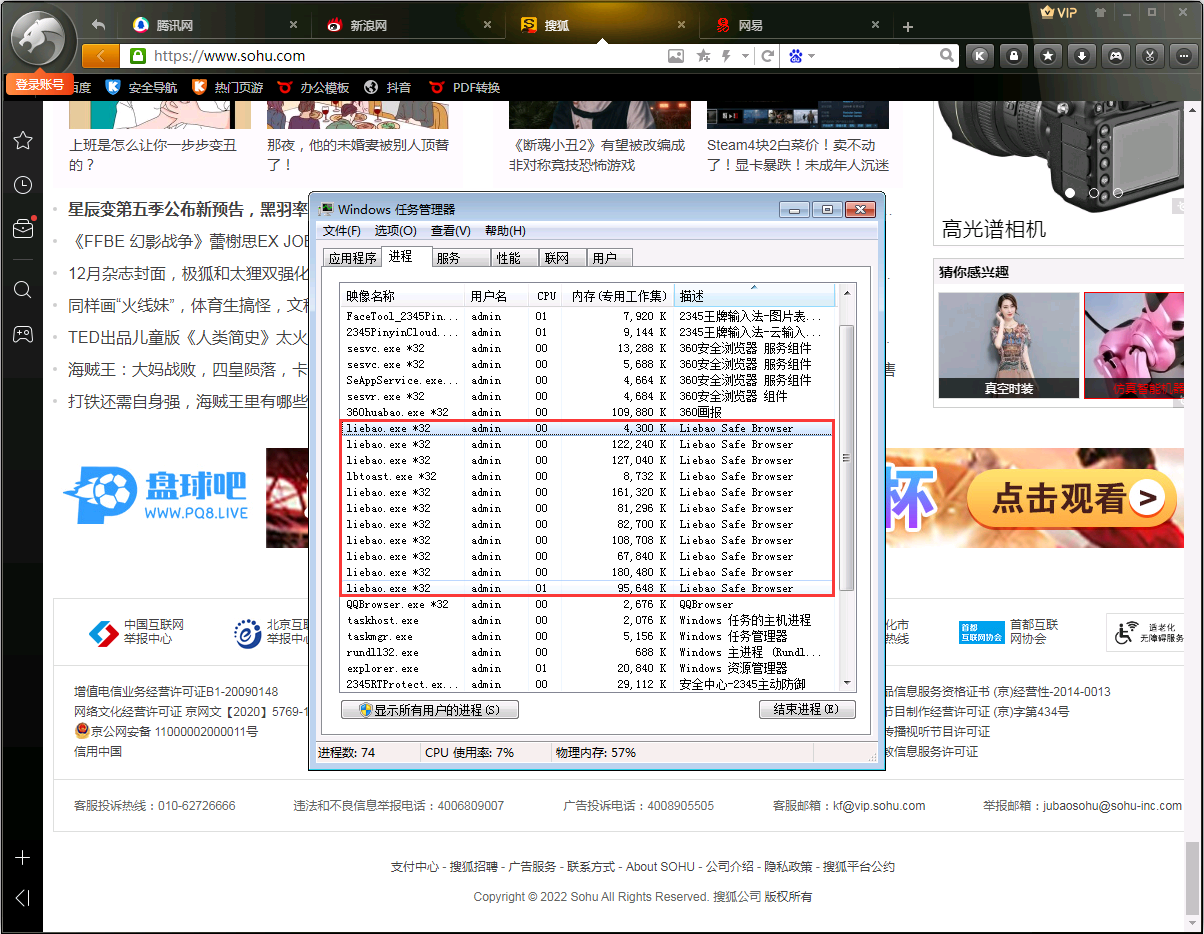The height and width of the screenshot is (934, 1204).
Task: Select the 360huabao.exe *32 process row
Action: pyautogui.click(x=588, y=412)
